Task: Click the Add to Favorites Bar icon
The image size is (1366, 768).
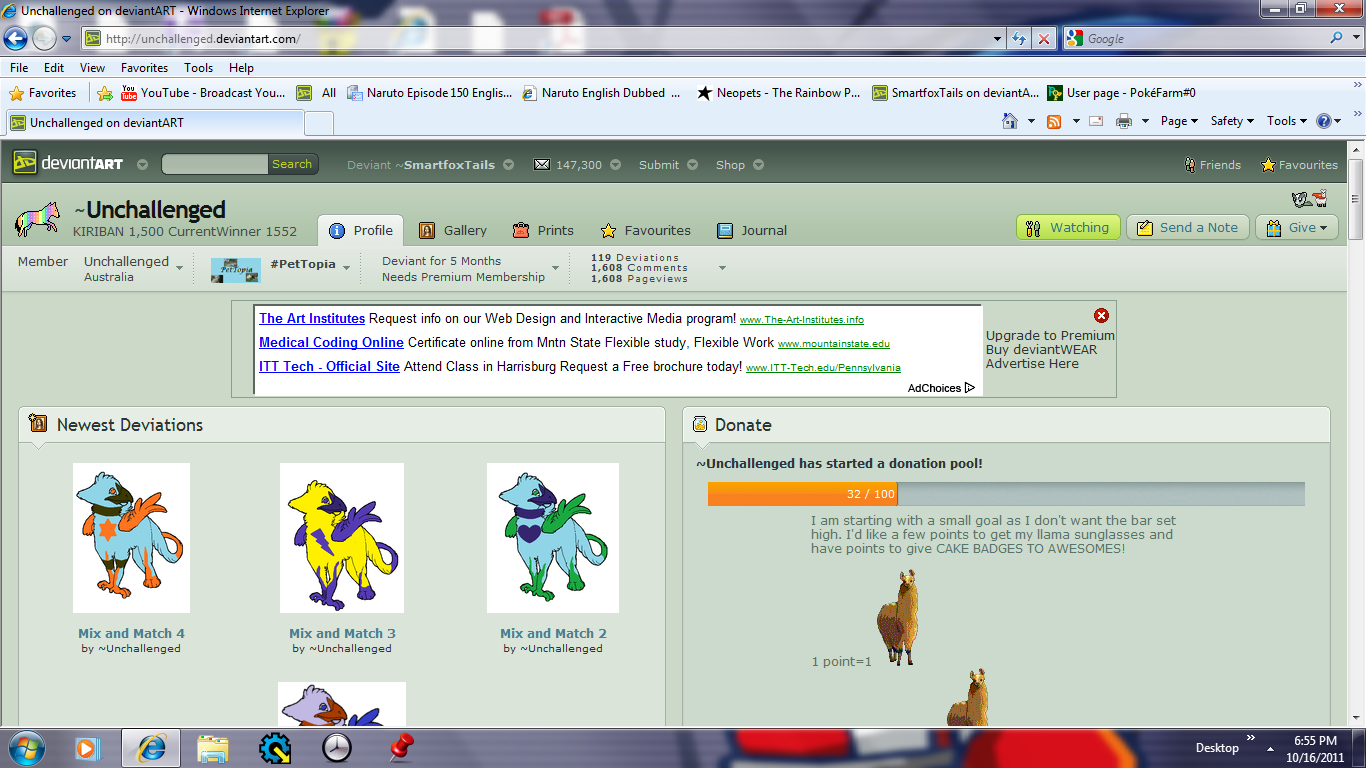Action: [x=105, y=93]
